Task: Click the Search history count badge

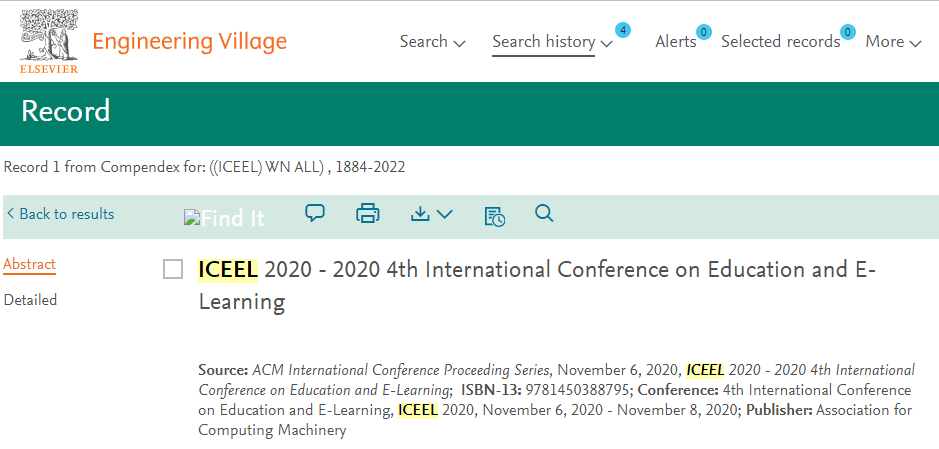Action: coord(623,29)
